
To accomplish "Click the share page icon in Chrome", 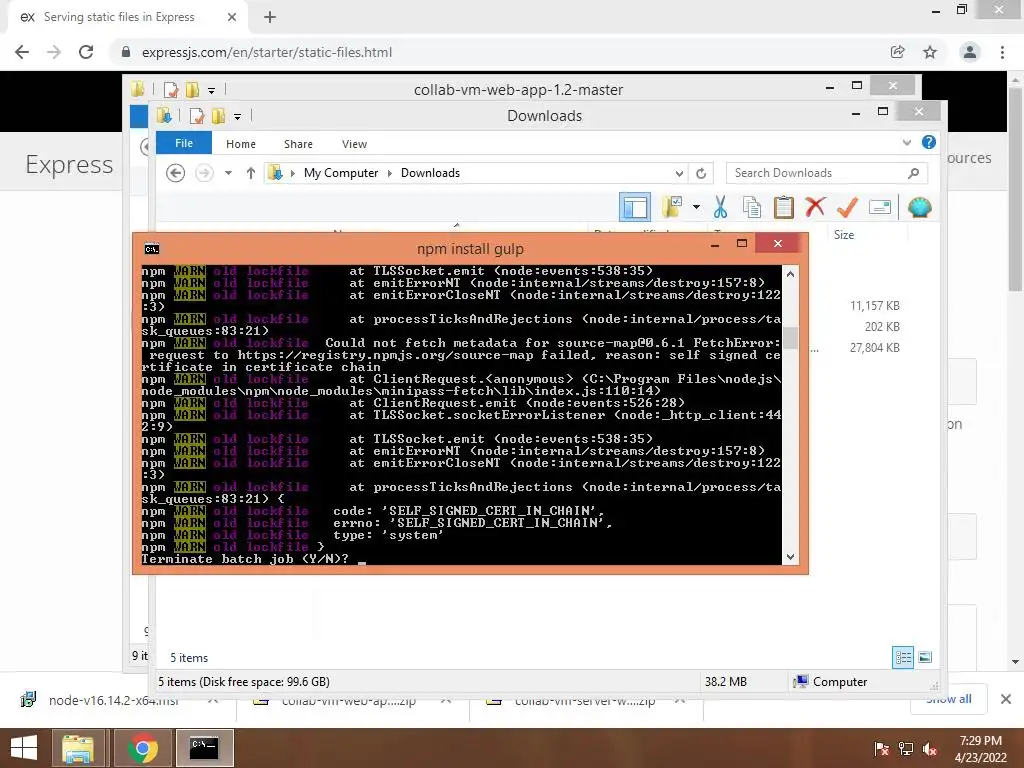I will [898, 52].
